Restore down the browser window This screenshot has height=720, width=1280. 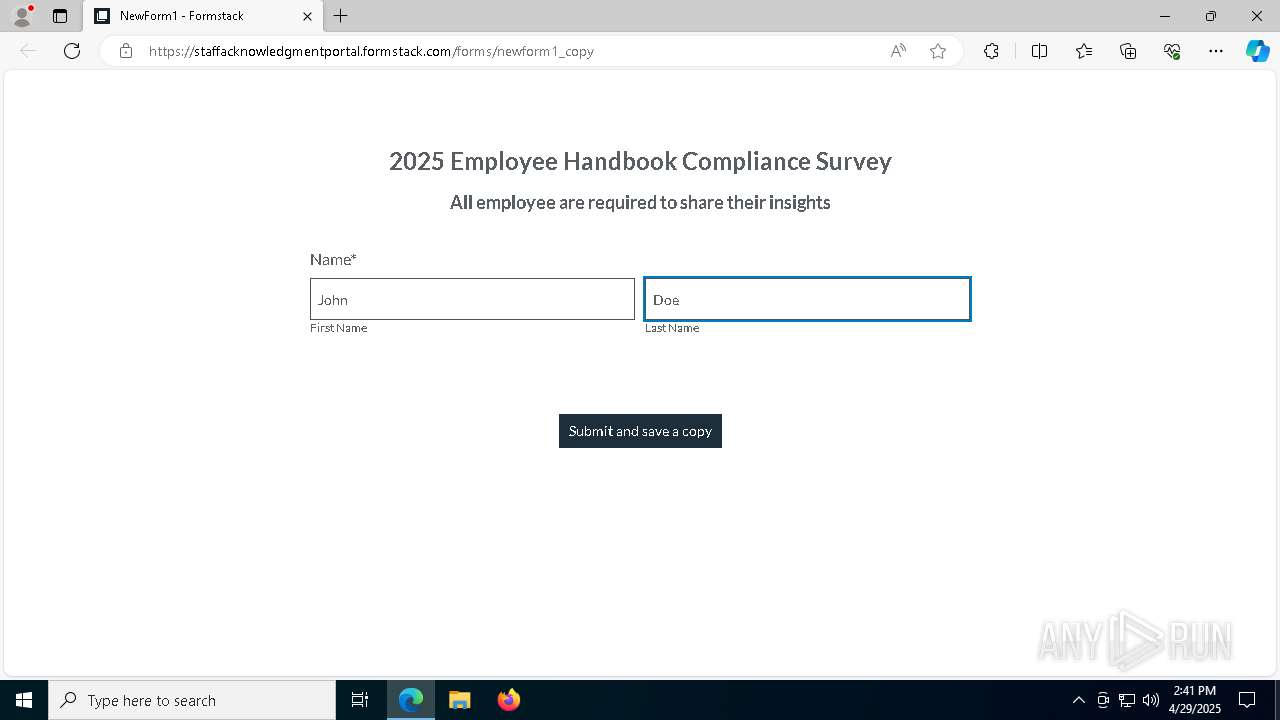1211,16
